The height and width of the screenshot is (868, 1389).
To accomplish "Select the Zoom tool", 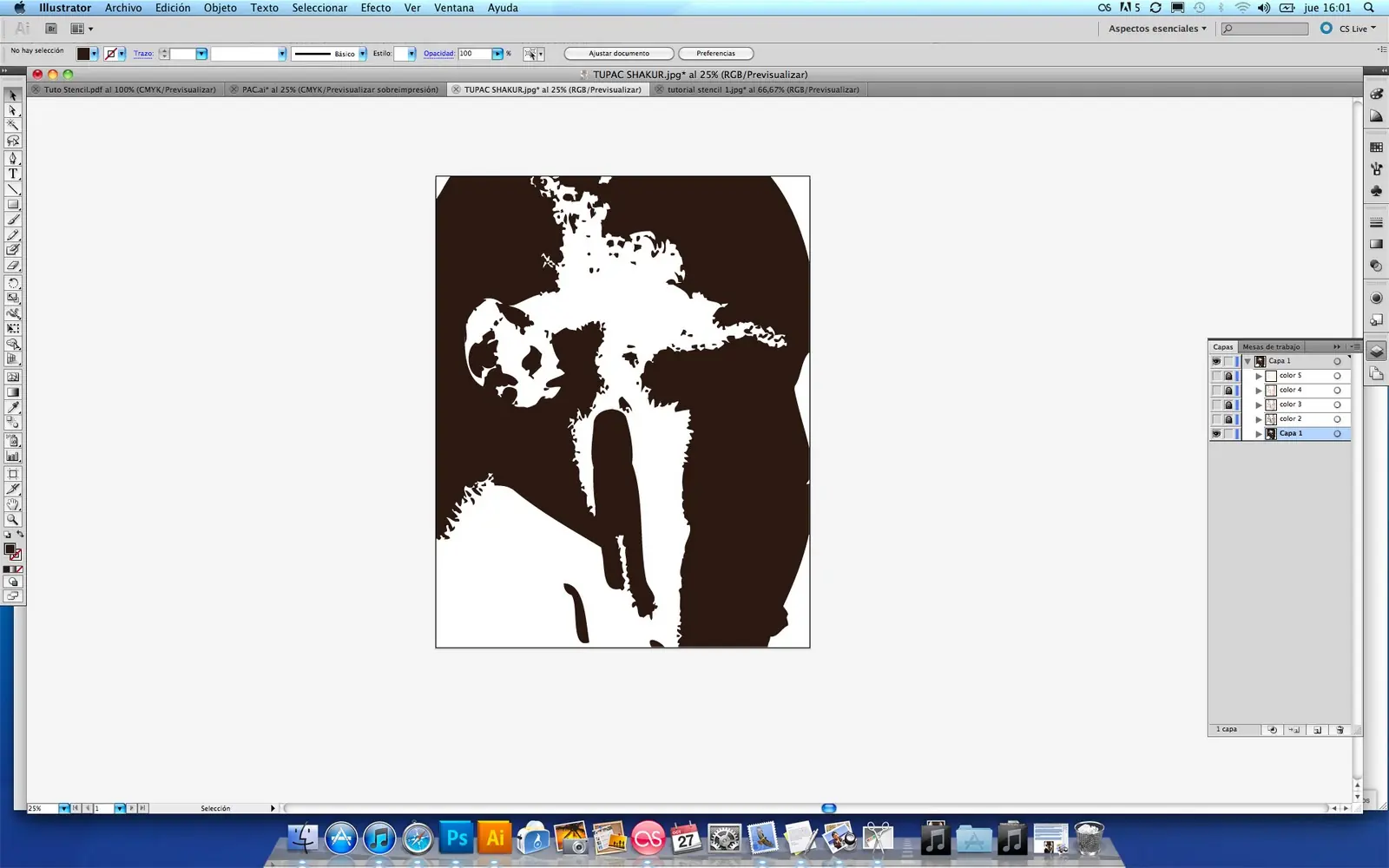I will coord(13,519).
